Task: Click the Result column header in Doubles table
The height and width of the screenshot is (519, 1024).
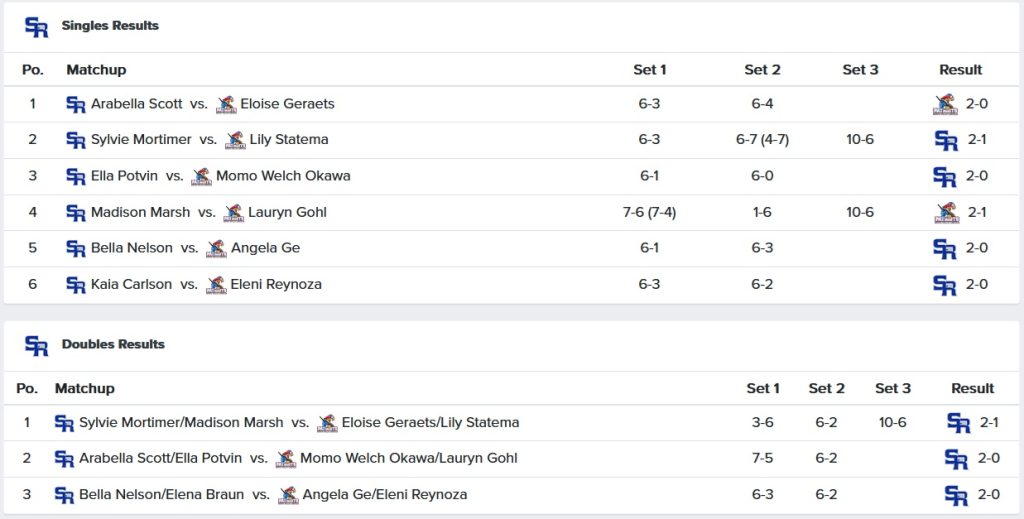Action: (972, 388)
